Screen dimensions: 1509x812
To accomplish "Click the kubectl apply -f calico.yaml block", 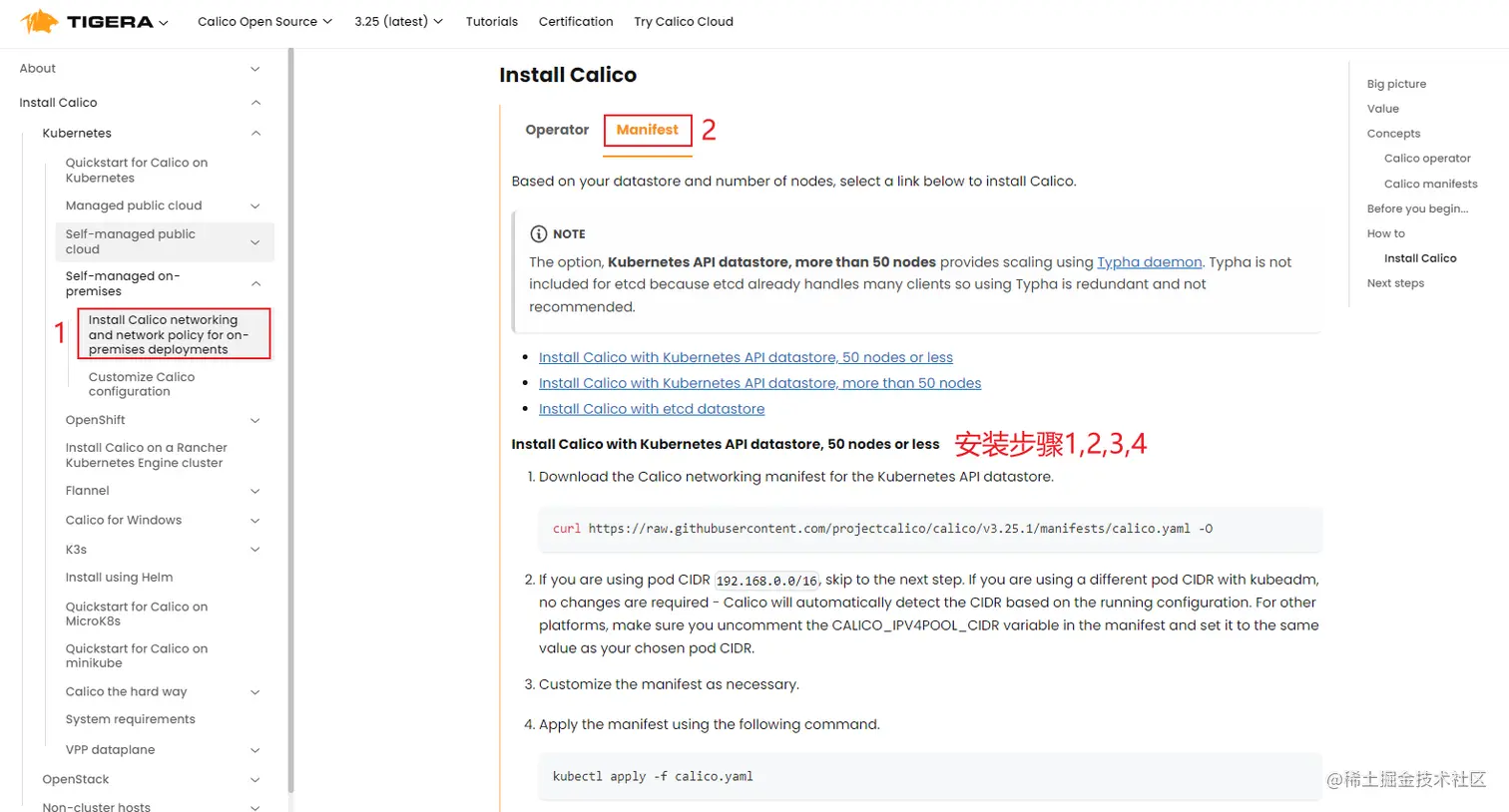I will [x=930, y=776].
